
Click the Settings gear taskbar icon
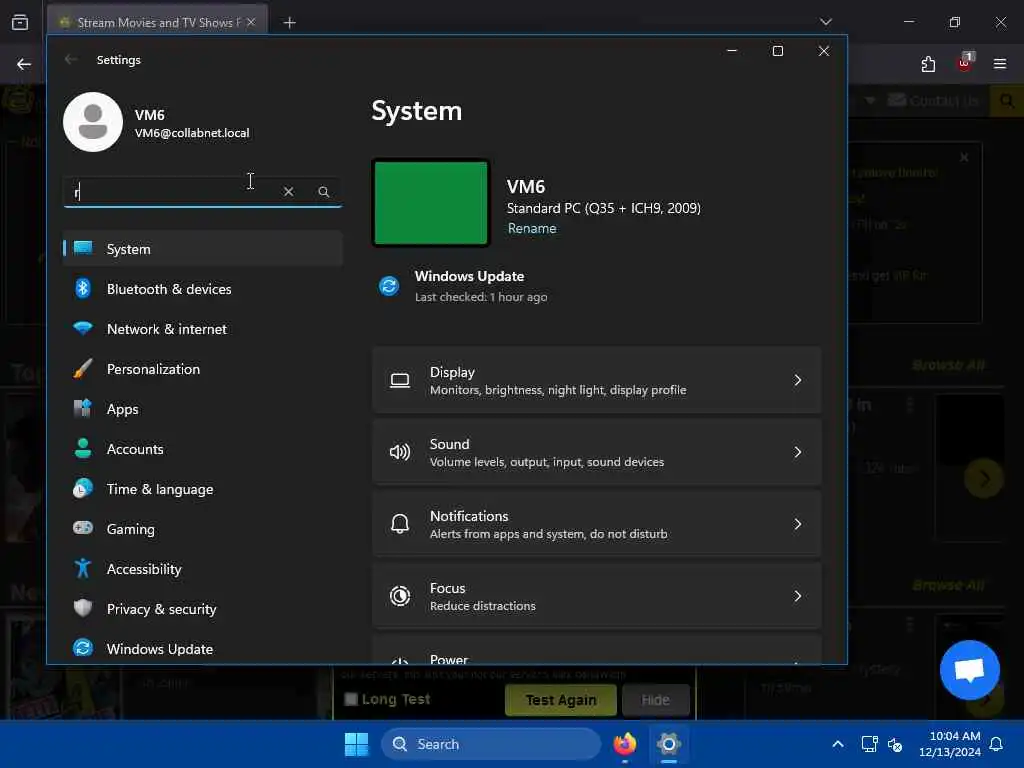point(669,744)
